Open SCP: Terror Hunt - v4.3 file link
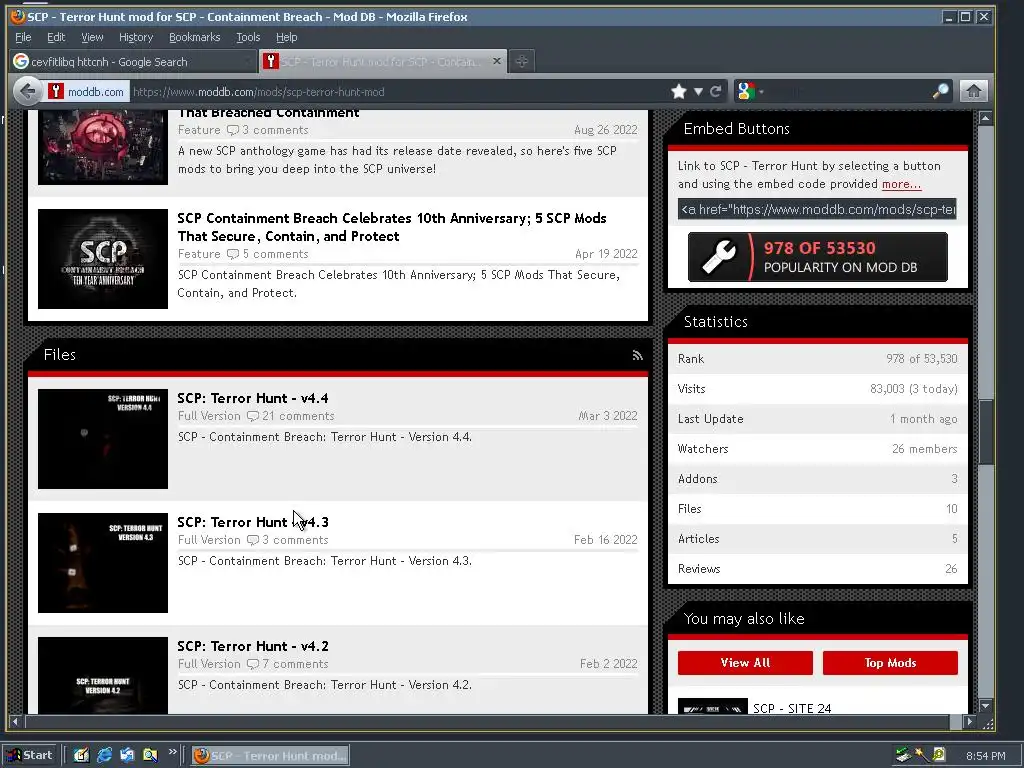The height and width of the screenshot is (768, 1024). (253, 522)
